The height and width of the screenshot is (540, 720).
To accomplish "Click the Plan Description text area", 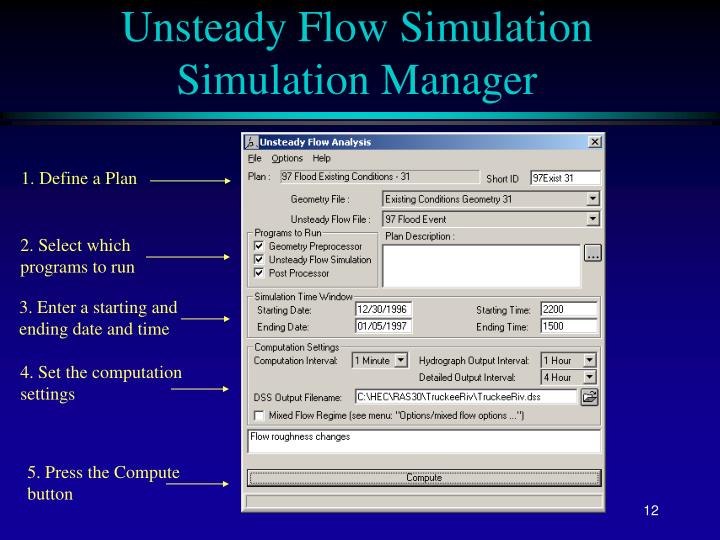I will [481, 266].
